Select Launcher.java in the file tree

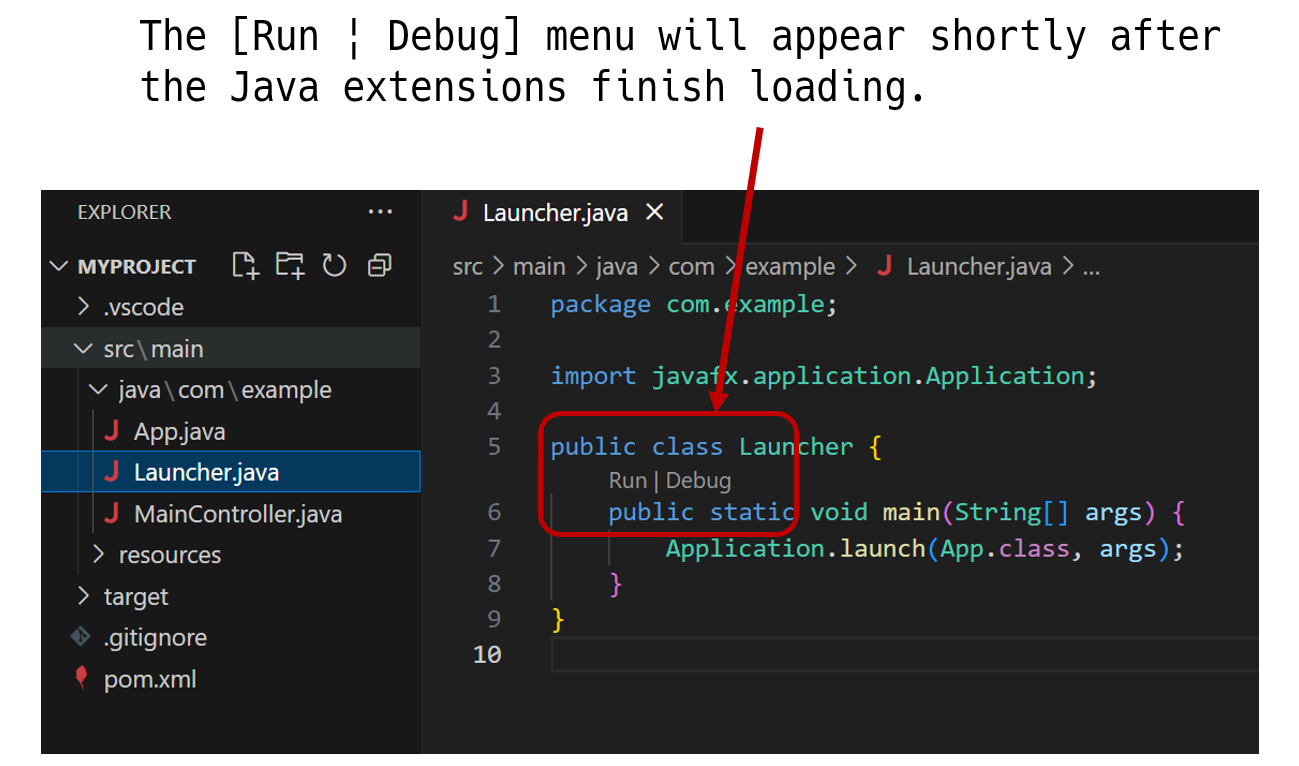point(231,472)
